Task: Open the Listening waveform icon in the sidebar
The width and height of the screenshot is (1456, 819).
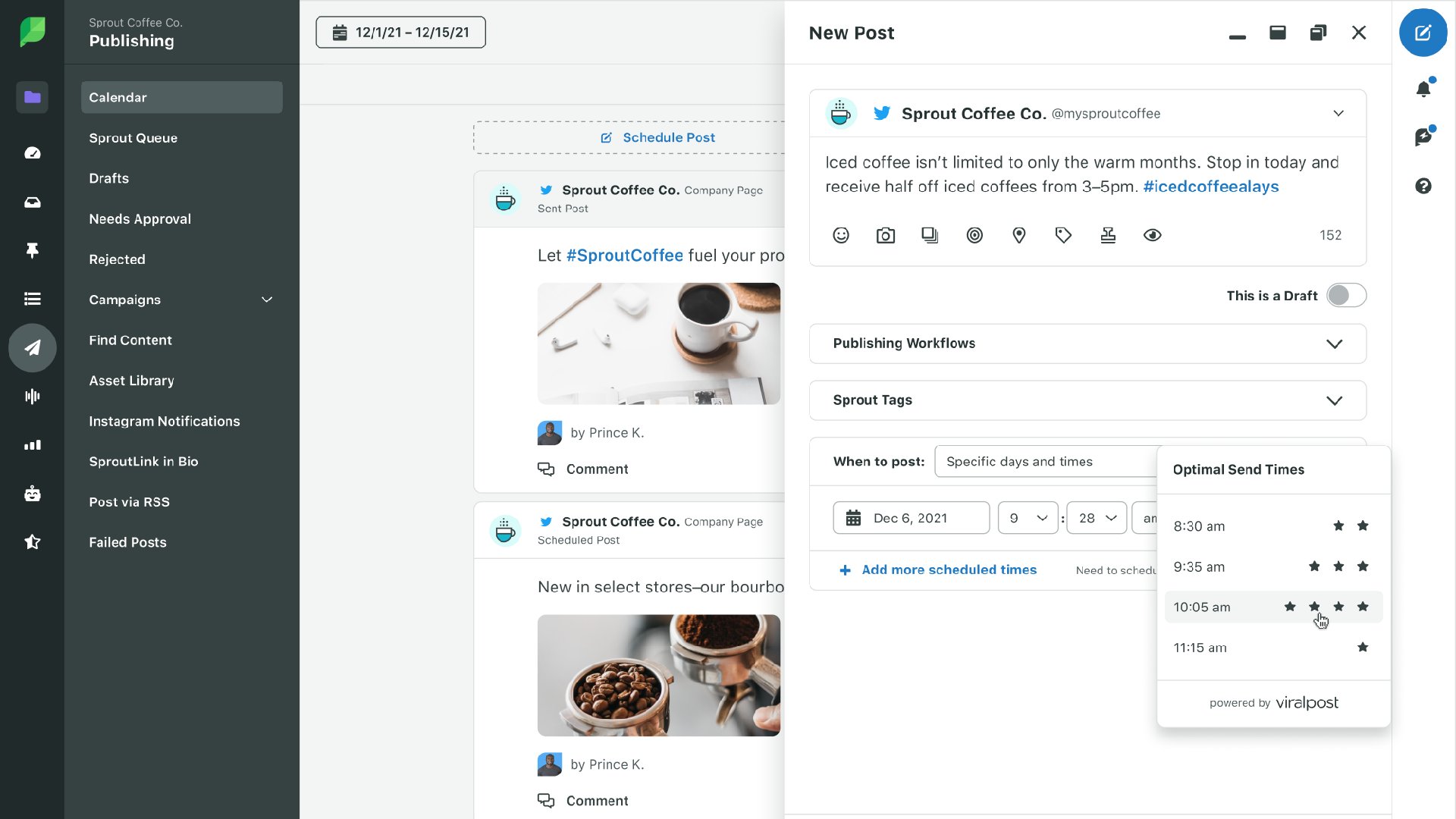Action: [x=32, y=396]
